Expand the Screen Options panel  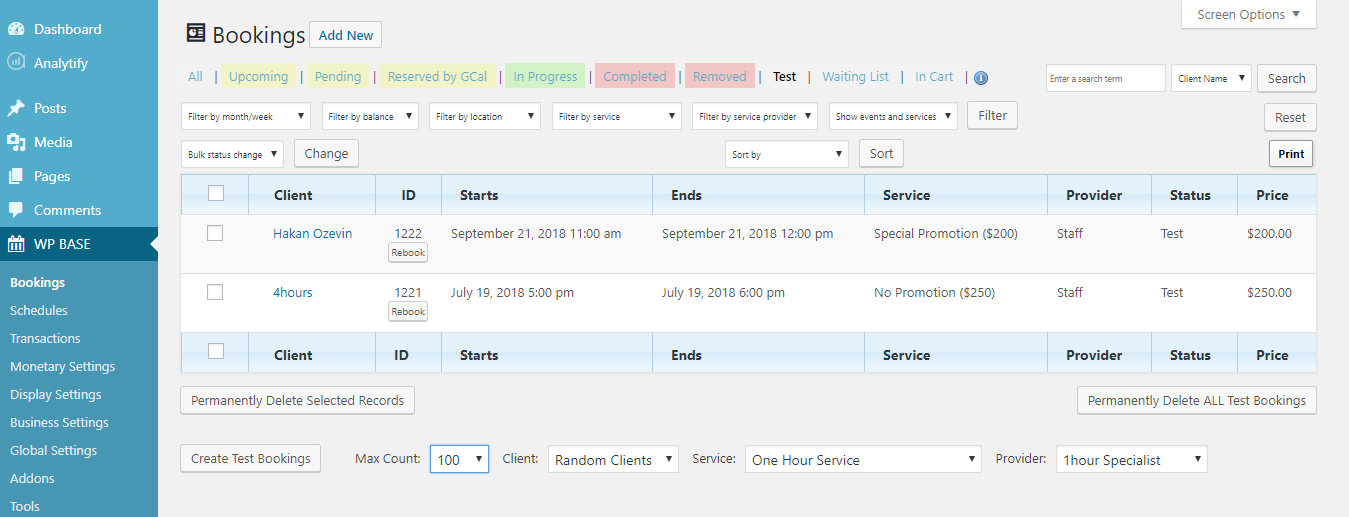pos(1249,14)
